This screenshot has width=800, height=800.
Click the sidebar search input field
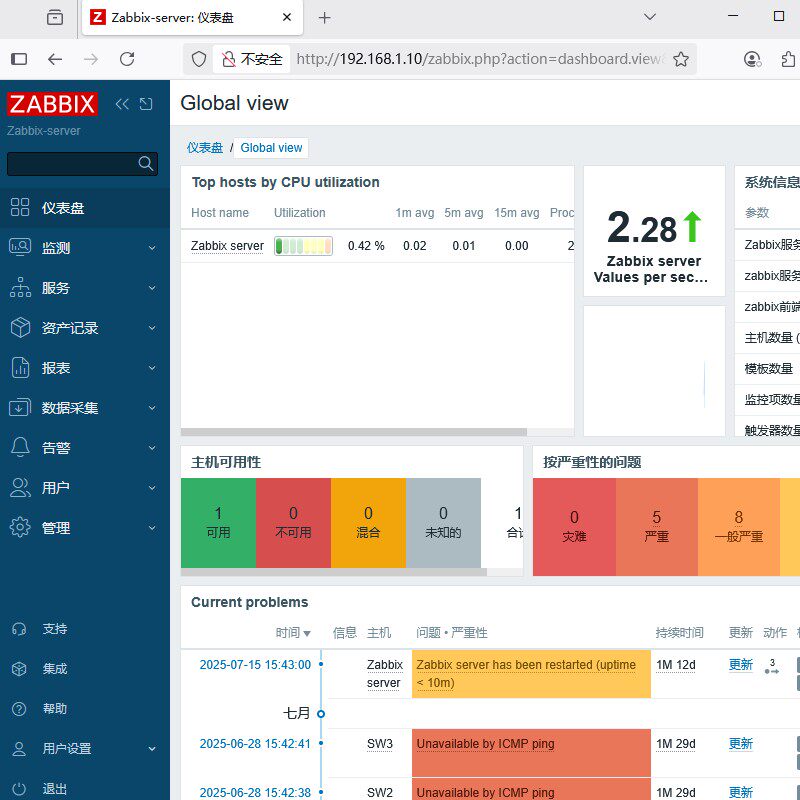point(82,164)
